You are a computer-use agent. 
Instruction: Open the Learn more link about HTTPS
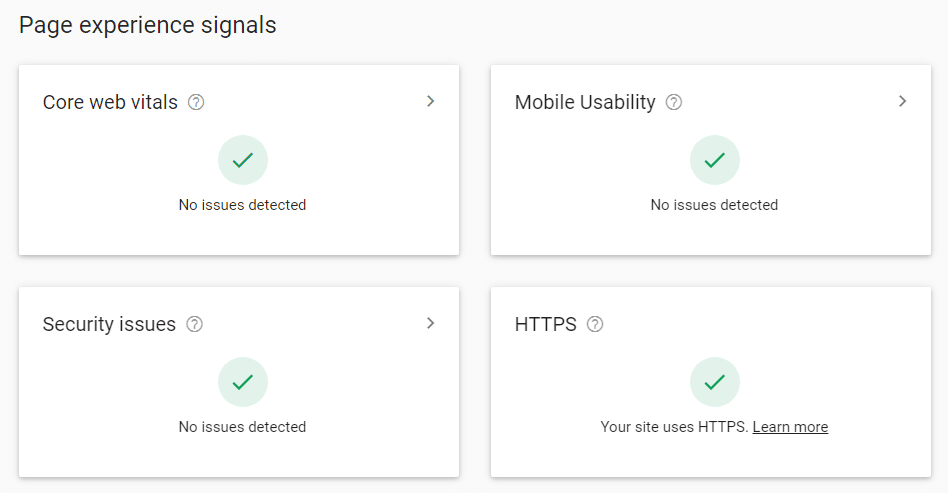790,427
